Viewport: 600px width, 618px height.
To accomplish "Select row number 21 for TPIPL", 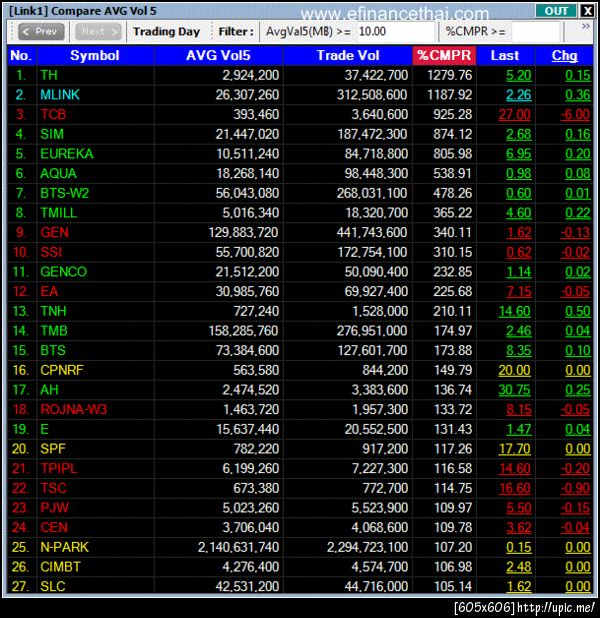I will [20, 469].
